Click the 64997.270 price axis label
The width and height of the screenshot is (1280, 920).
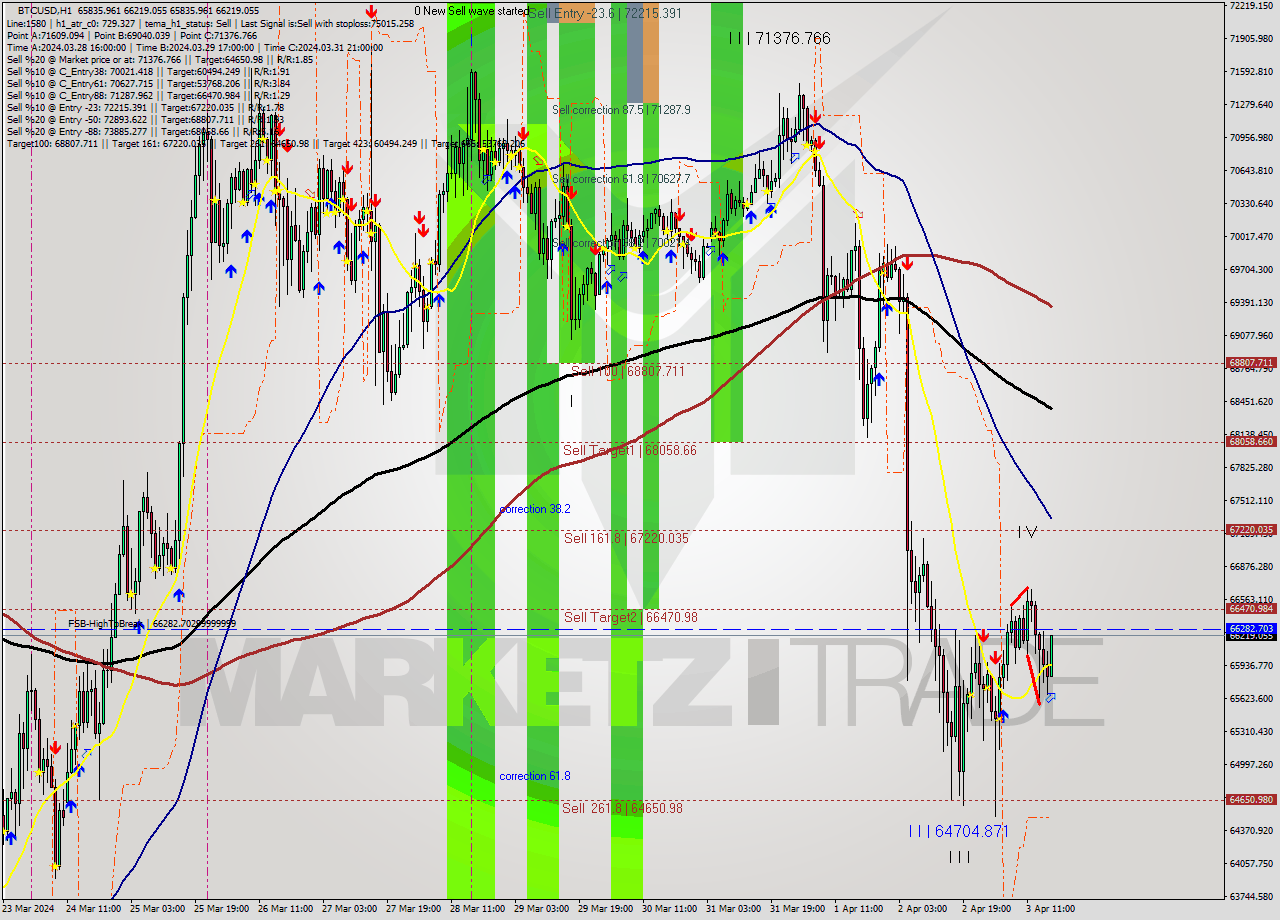(x=1251, y=765)
